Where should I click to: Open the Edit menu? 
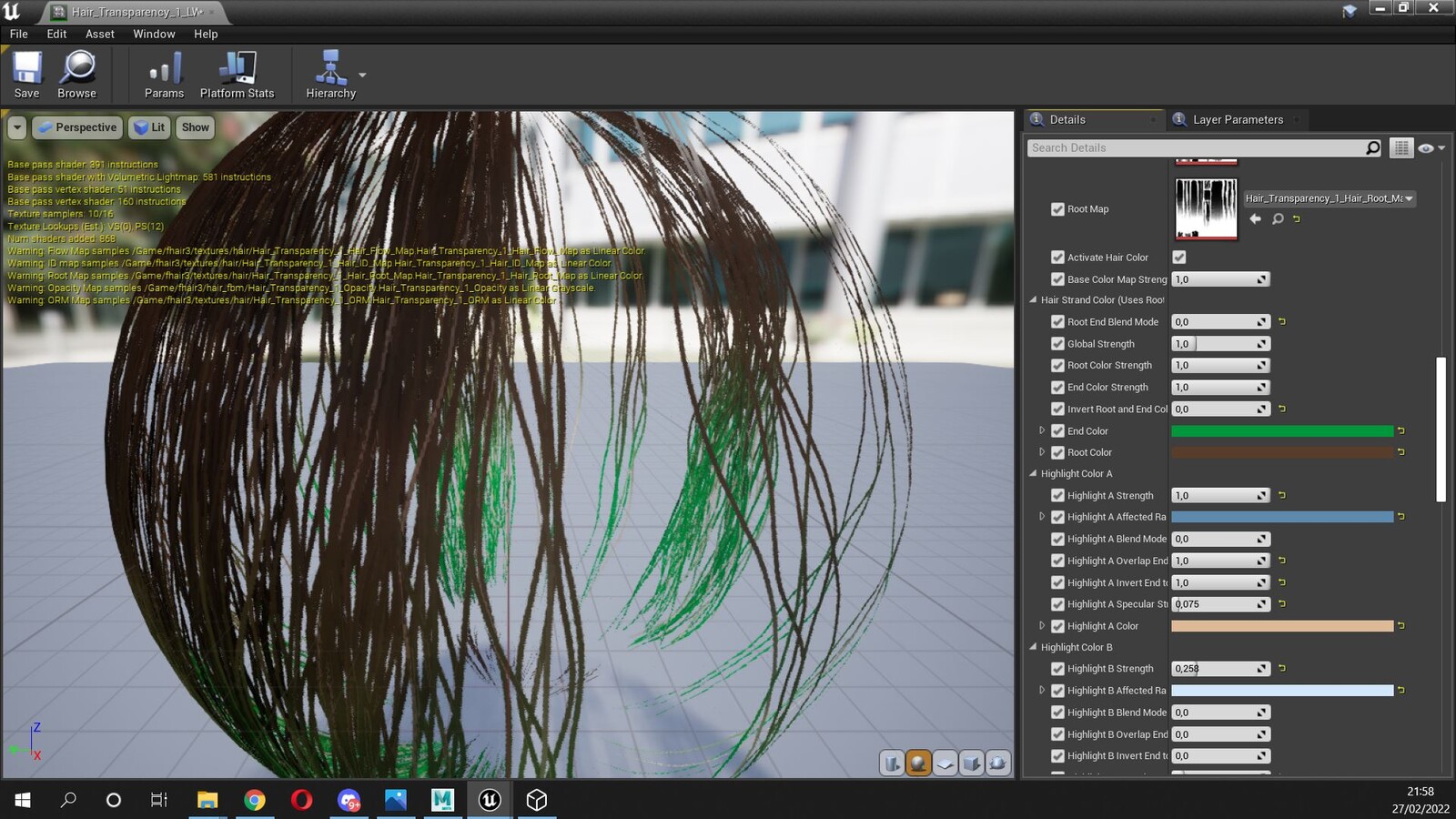pos(56,34)
